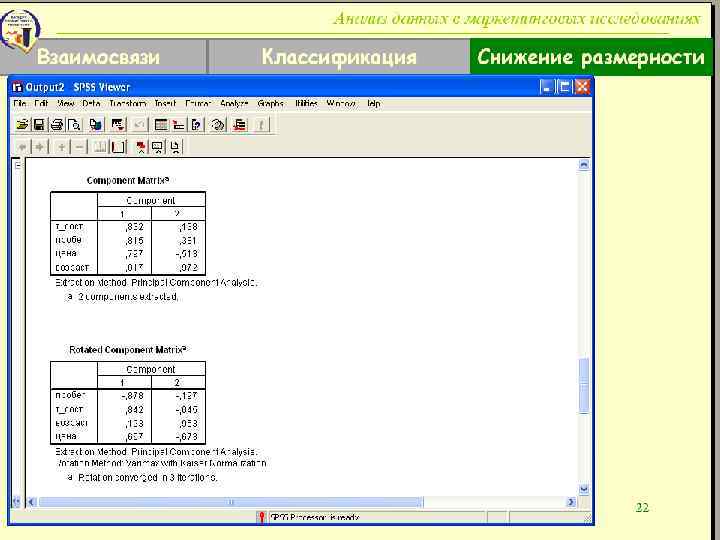
Task: Click the Rotated Component Matrix title
Action: pos(128,350)
